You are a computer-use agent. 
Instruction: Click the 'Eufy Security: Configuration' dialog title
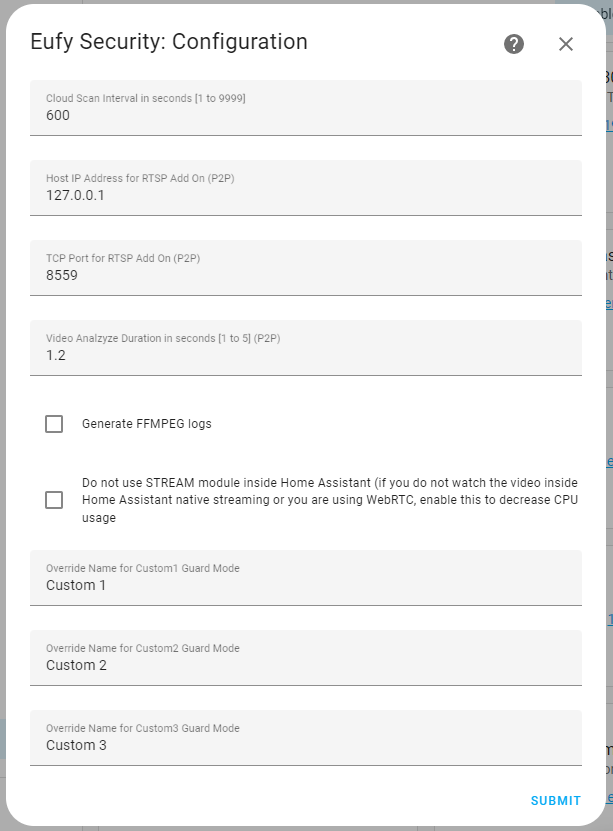click(169, 42)
